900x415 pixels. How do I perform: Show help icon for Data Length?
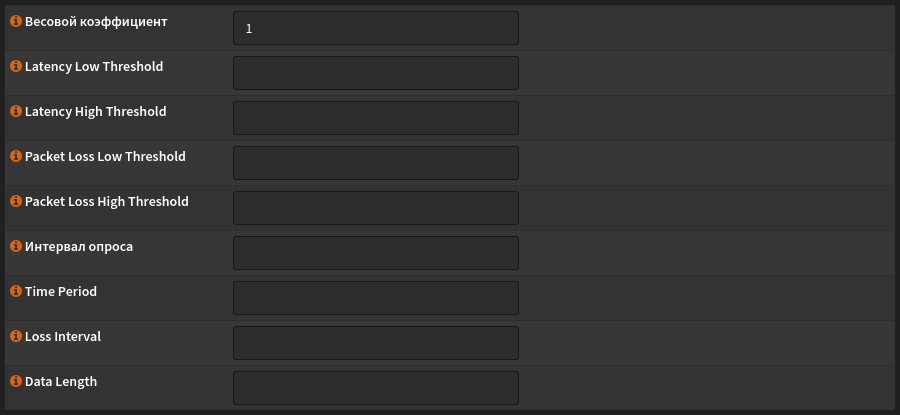[x=16, y=381]
